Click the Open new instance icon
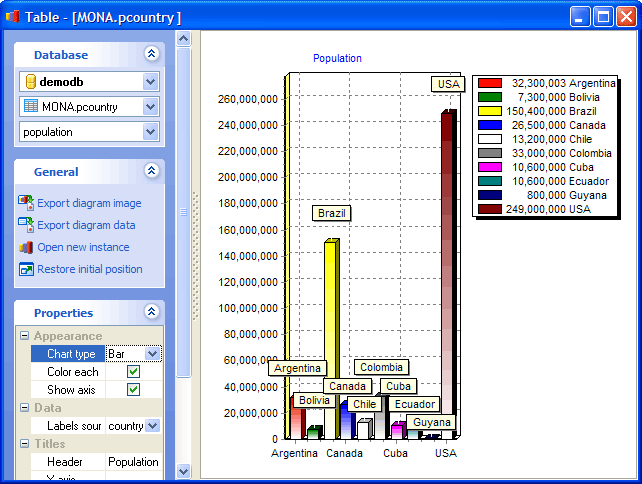 (x=26, y=247)
